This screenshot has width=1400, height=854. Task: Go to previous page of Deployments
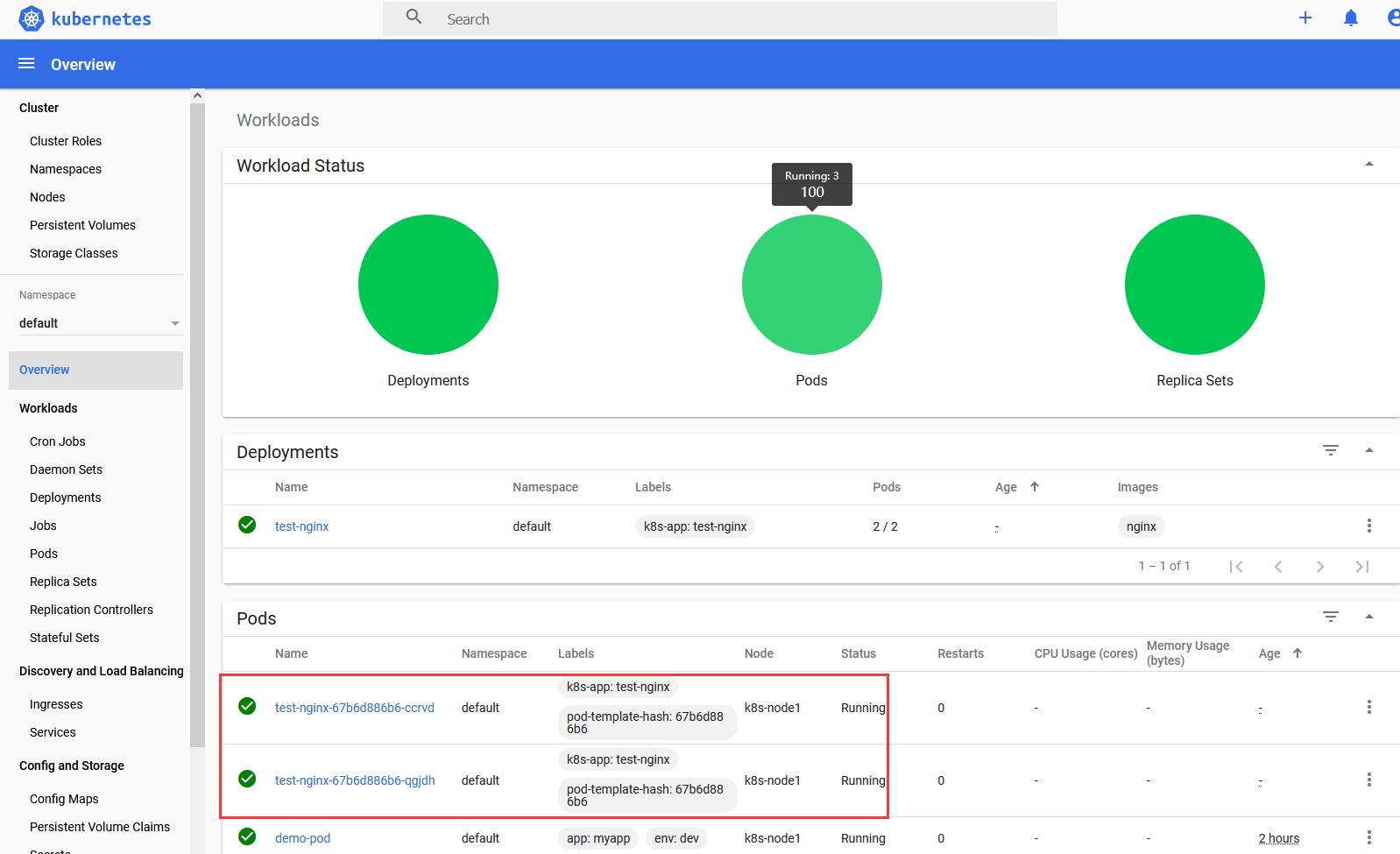pos(1278,567)
